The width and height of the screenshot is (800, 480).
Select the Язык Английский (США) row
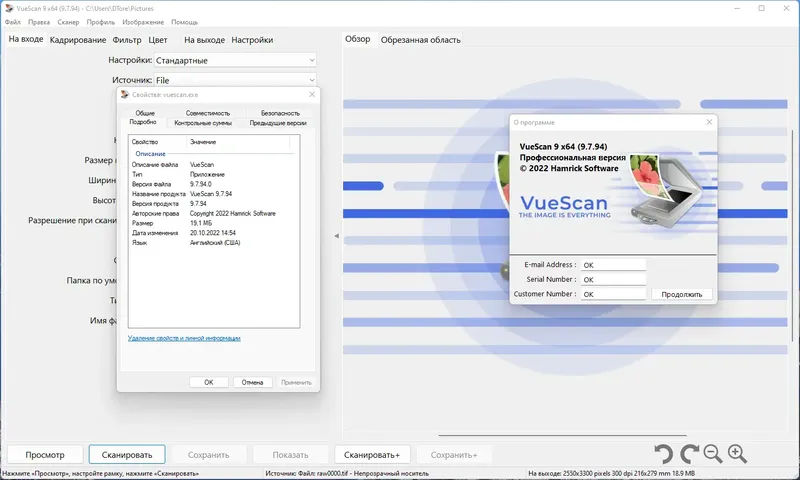tap(213, 243)
